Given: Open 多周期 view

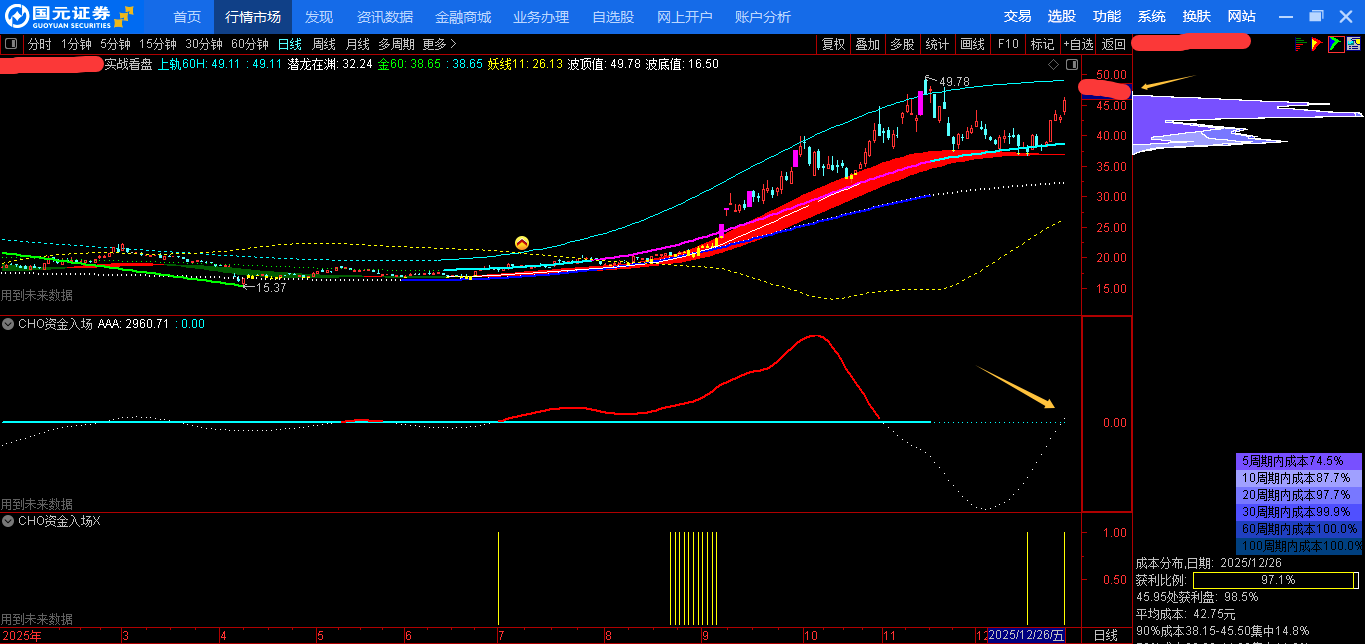Looking at the screenshot, I should pyautogui.click(x=396, y=44).
